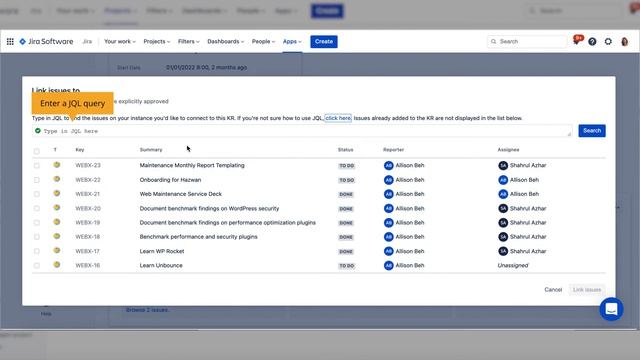This screenshot has height=360, width=640.
Task: Toggle the select-all checkbox in table header
Action: (x=37, y=151)
